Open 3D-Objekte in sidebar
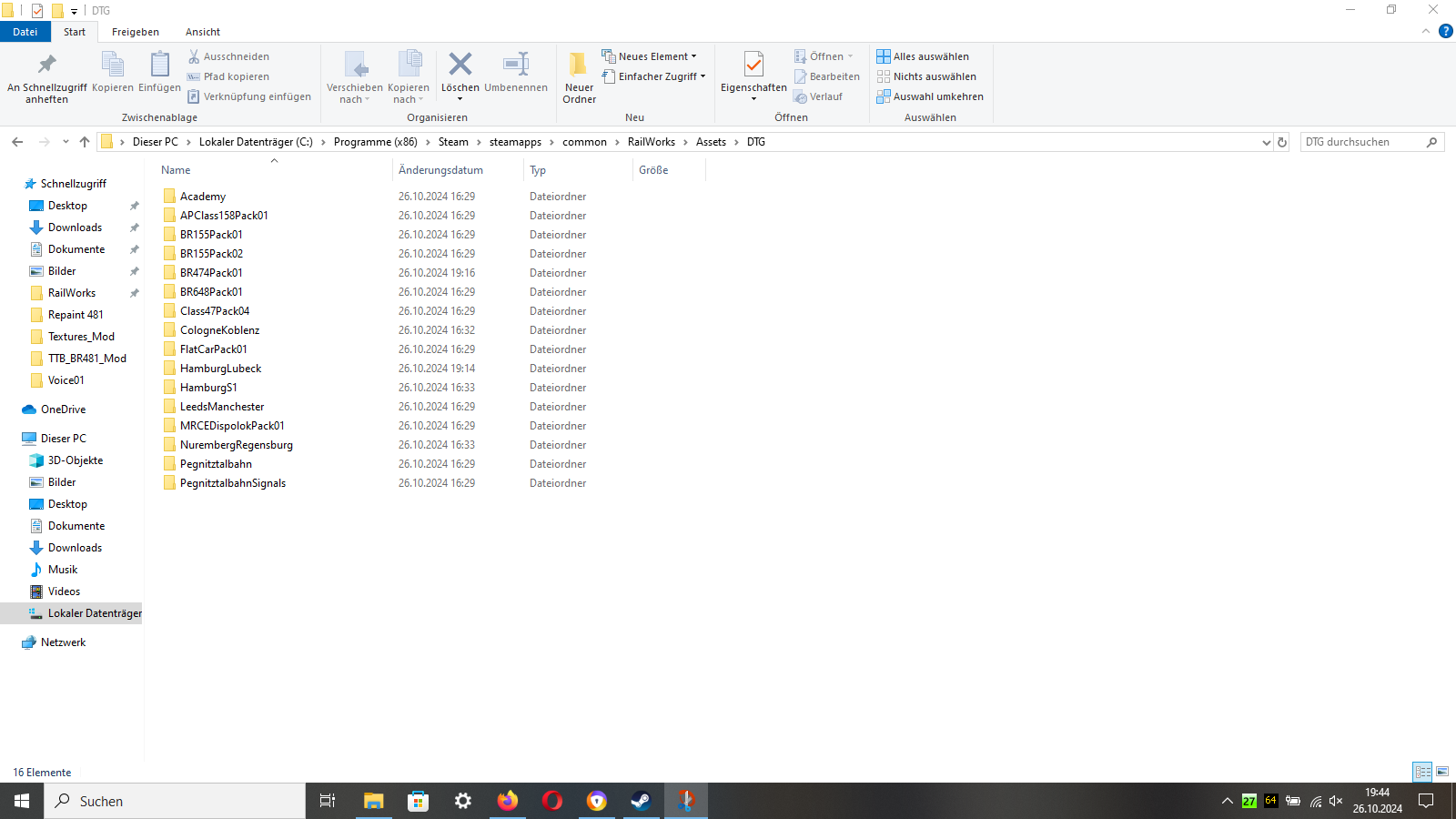Viewport: 1456px width, 819px height. pyautogui.click(x=75, y=460)
